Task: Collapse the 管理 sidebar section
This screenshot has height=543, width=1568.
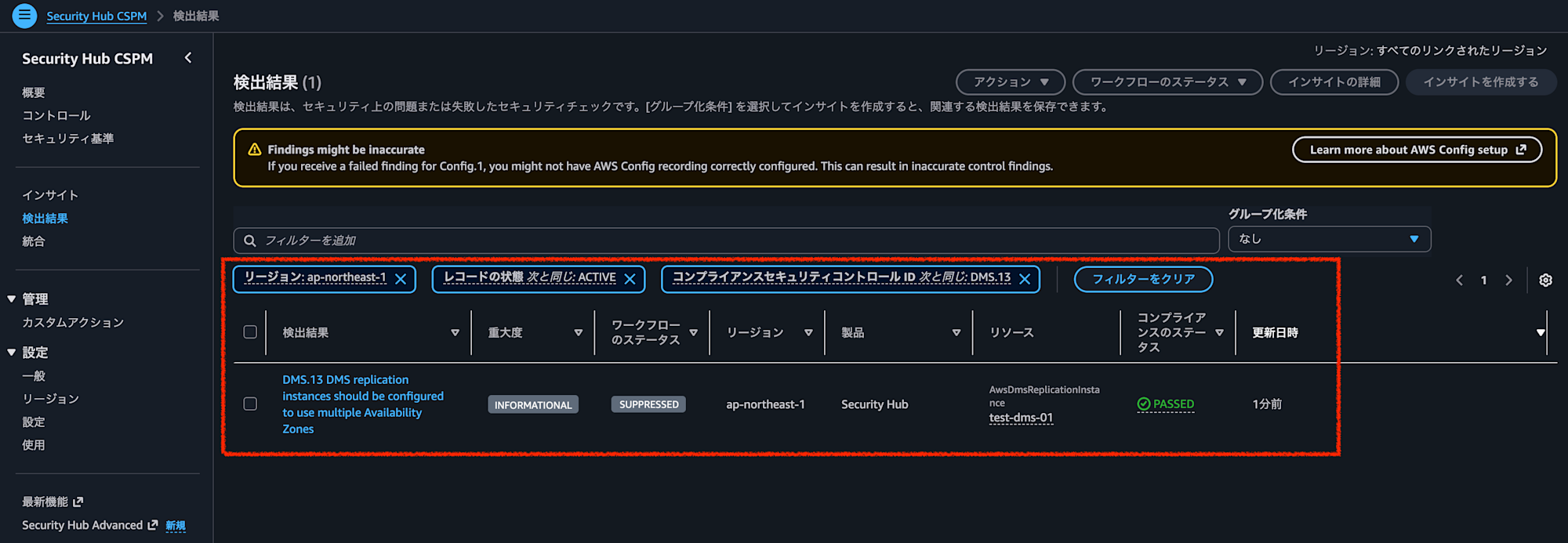Action: pos(12,299)
